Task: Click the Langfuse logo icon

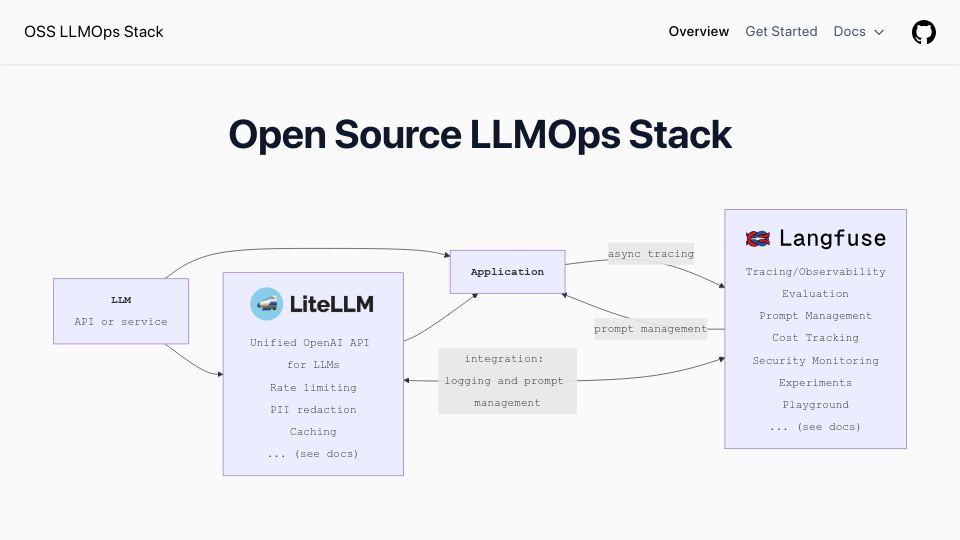Action: pyautogui.click(x=758, y=238)
